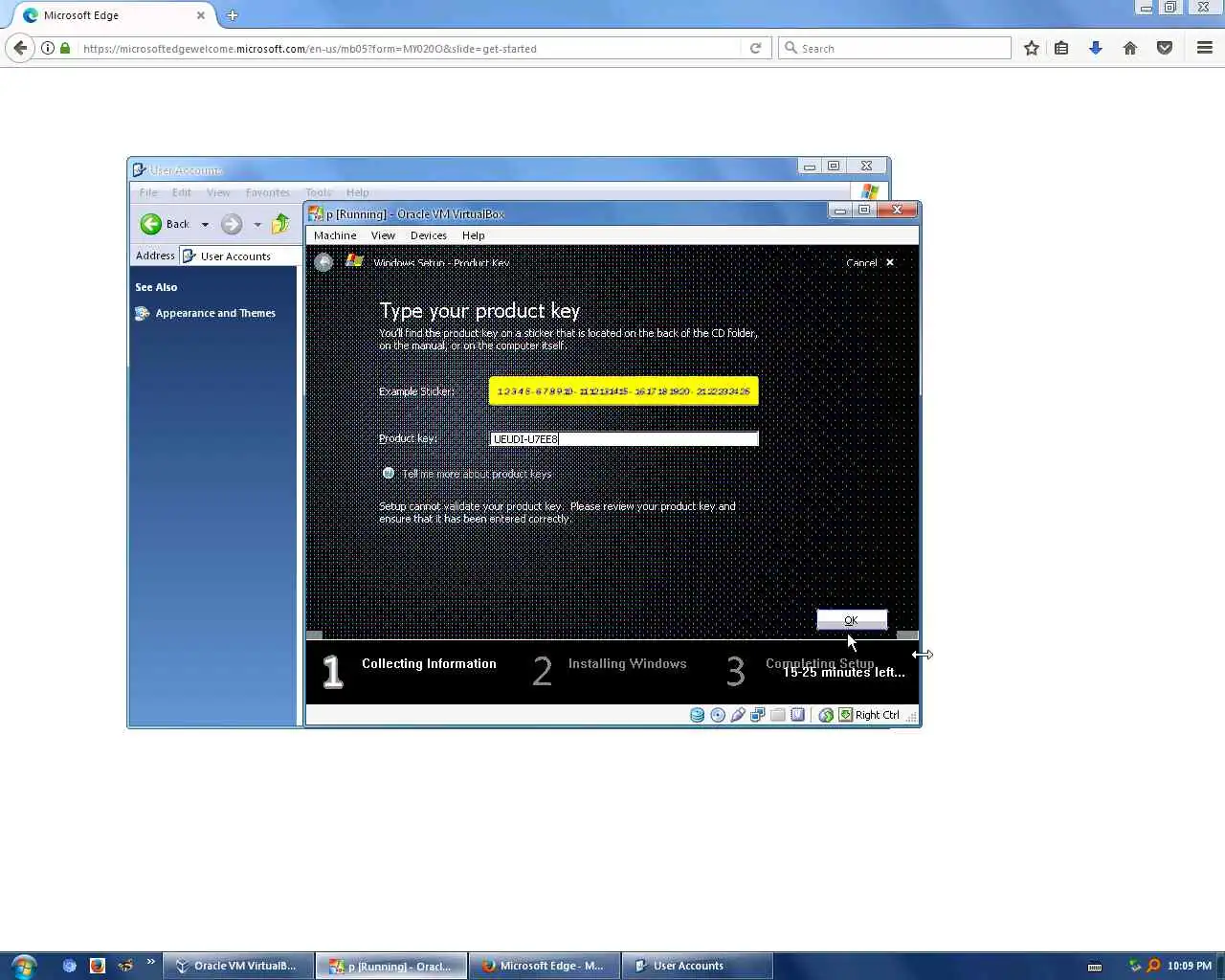Image resolution: width=1225 pixels, height=980 pixels.
Task: Click the on-screen keyboard tray icon
Action: 1095,966
